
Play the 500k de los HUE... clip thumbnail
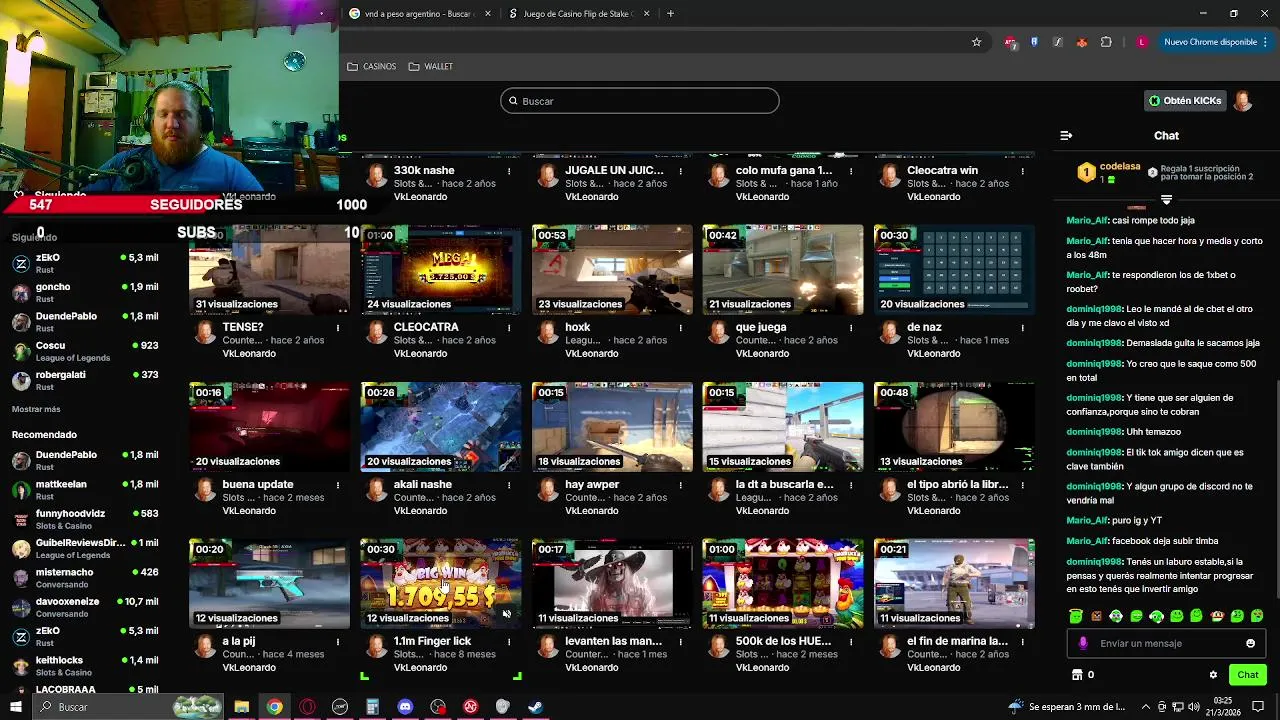click(x=783, y=584)
